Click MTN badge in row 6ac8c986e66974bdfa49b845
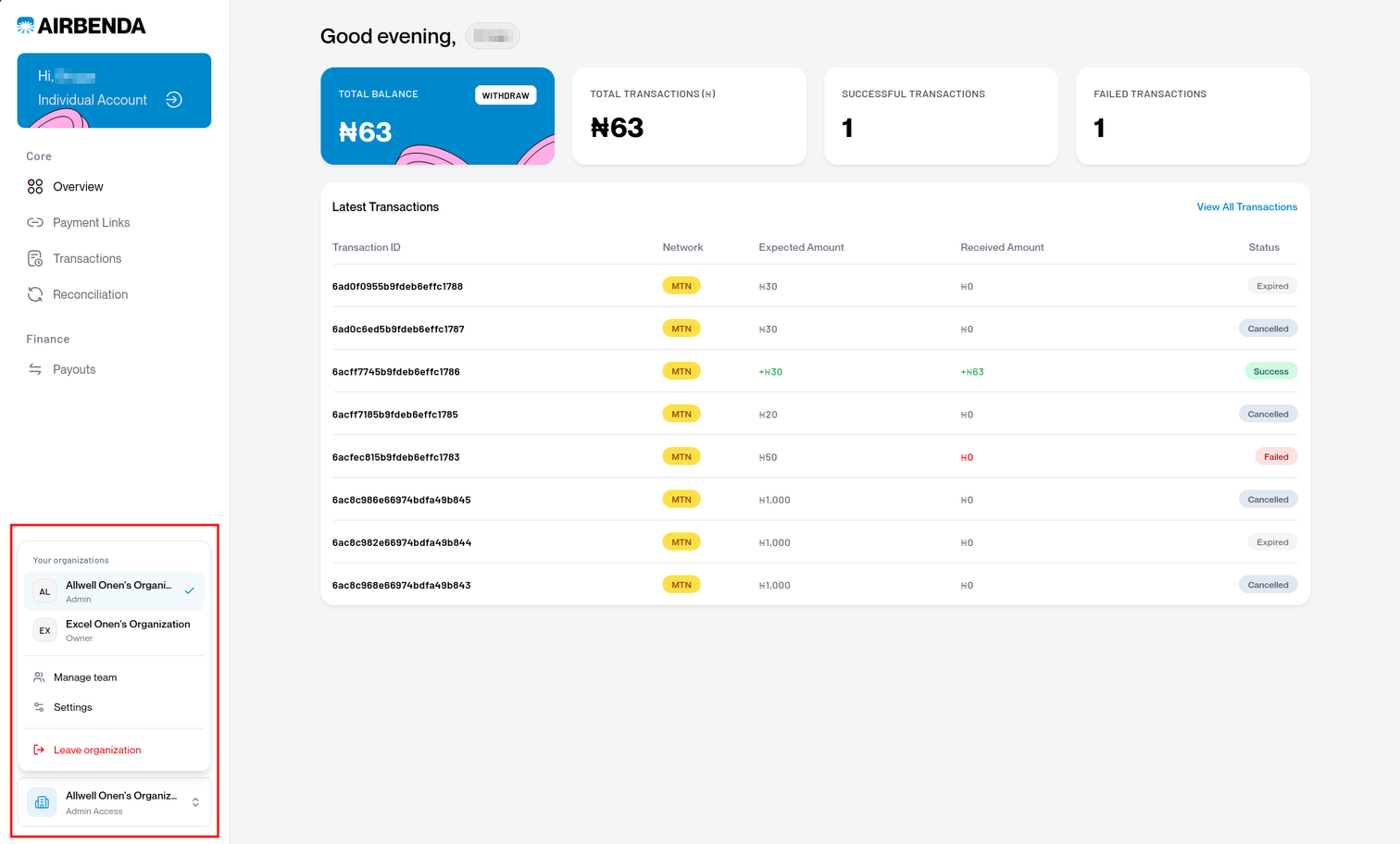This screenshot has width=1400, height=844. 681,500
